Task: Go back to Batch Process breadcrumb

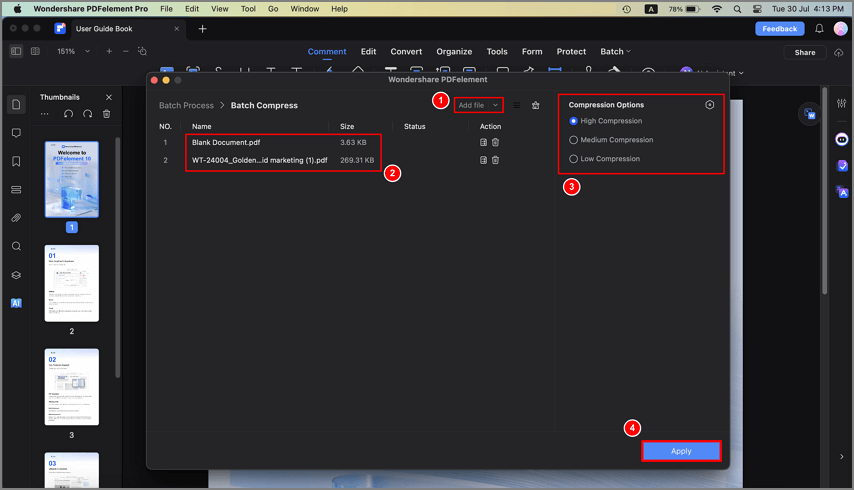Action: pos(186,105)
